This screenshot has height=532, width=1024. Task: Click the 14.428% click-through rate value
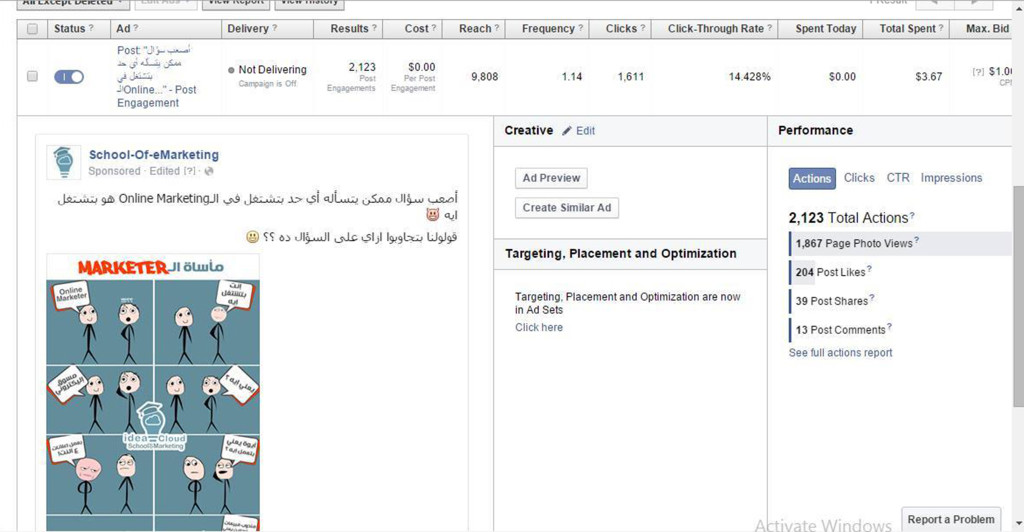point(750,76)
